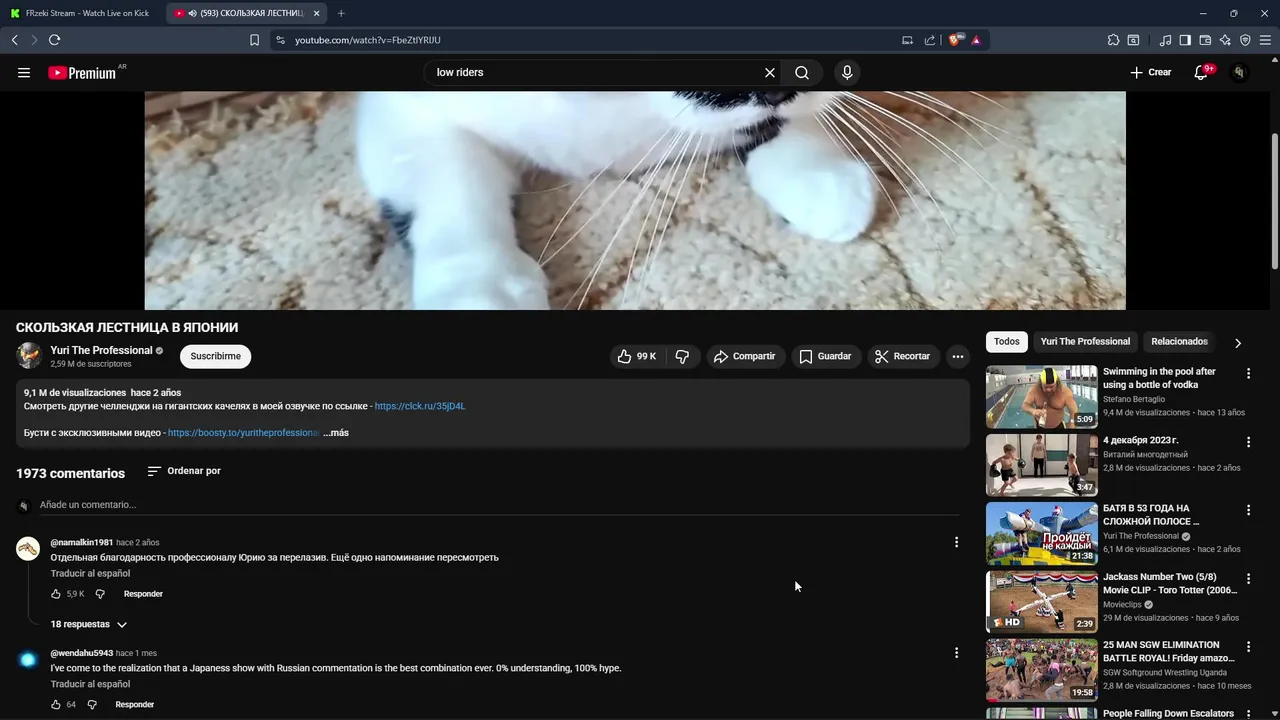Screen dimensions: 1280x720
Task: Open options for wendahu5943 comment
Action: pyautogui.click(x=956, y=653)
